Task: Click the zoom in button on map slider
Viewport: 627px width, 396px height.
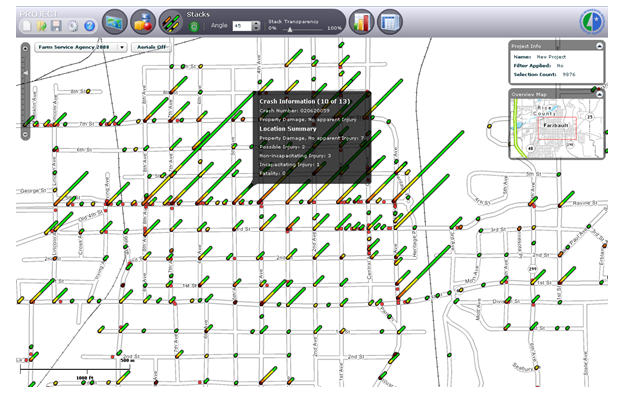Action: tap(25, 48)
